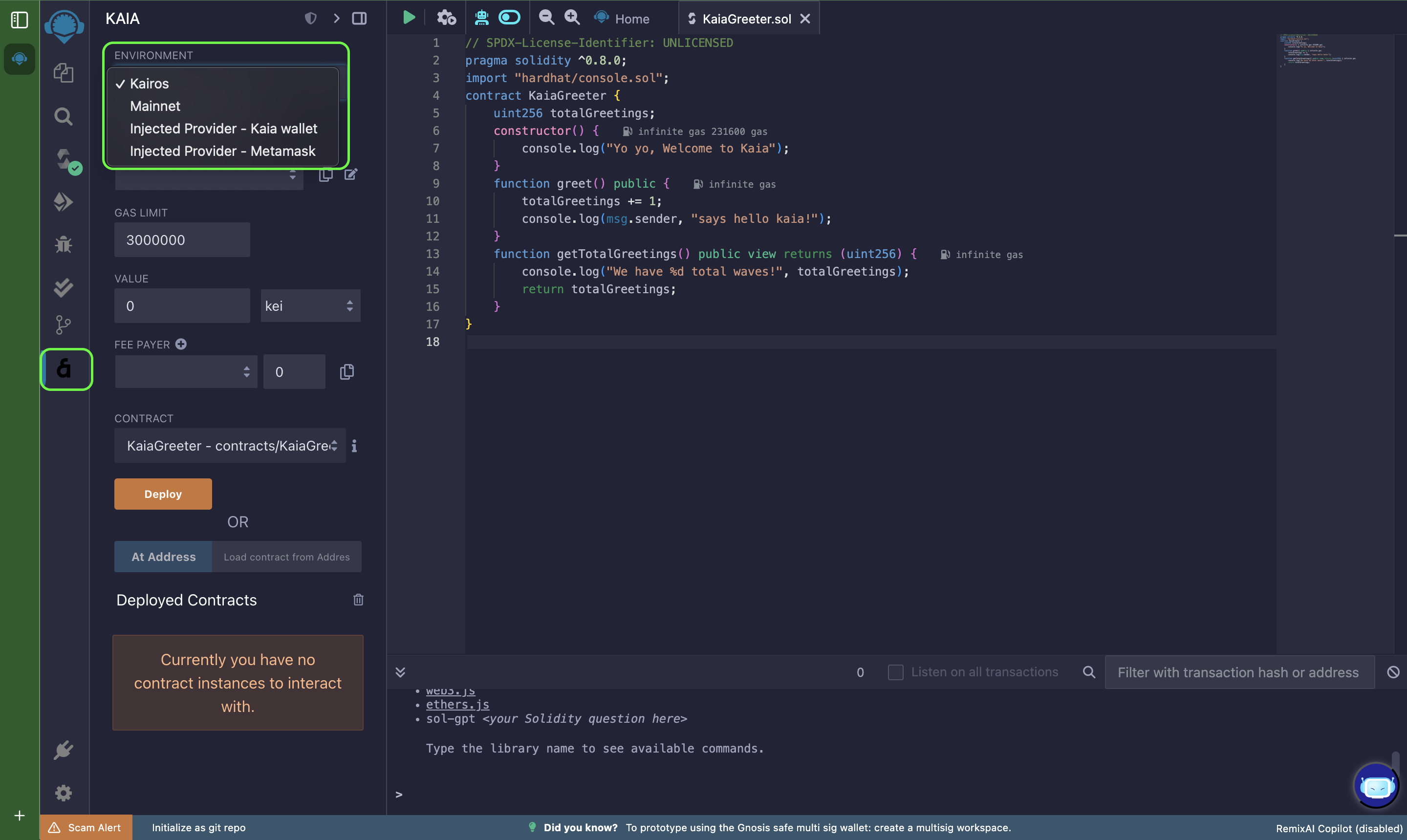Close the KaiaGreeter.sol tab

tap(804, 19)
